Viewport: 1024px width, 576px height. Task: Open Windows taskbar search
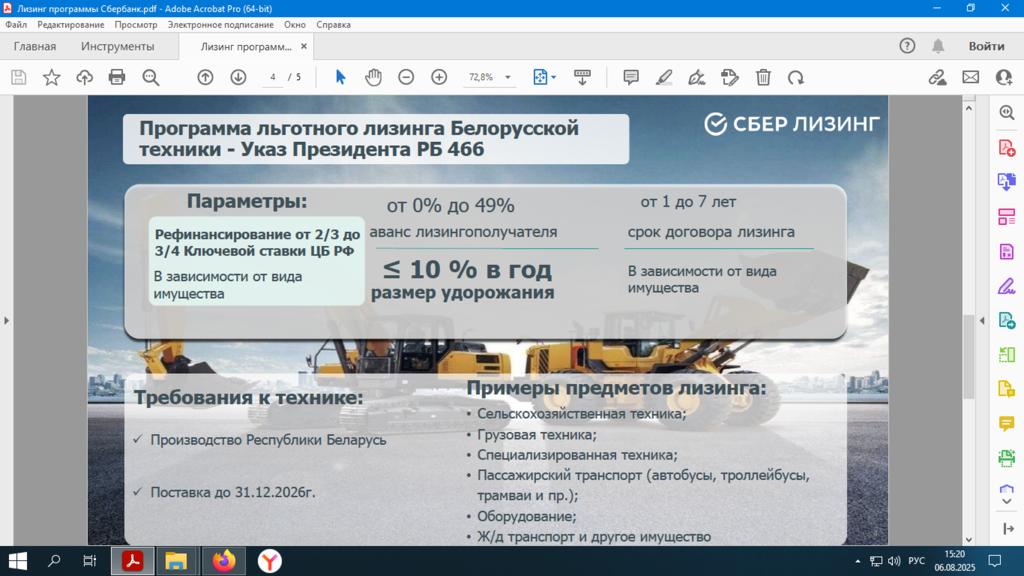point(54,561)
